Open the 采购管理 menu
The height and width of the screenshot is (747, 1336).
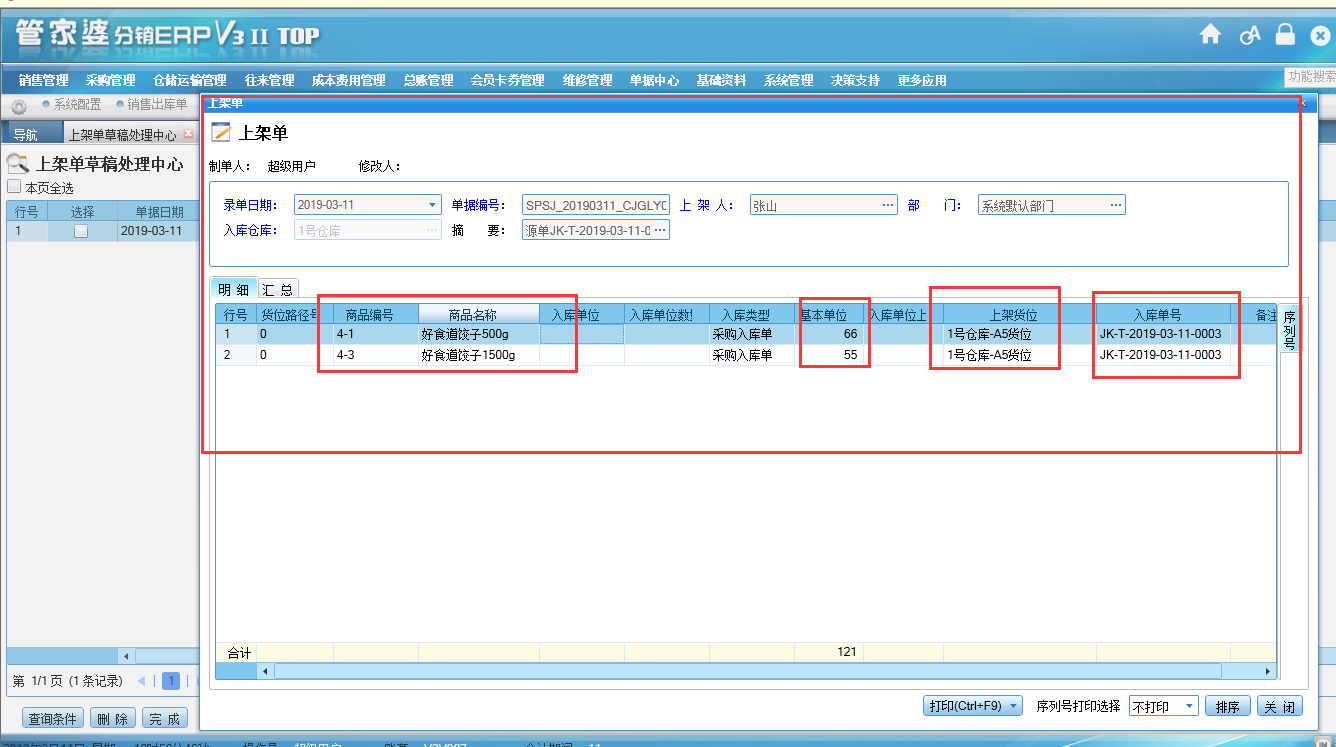tap(110, 80)
